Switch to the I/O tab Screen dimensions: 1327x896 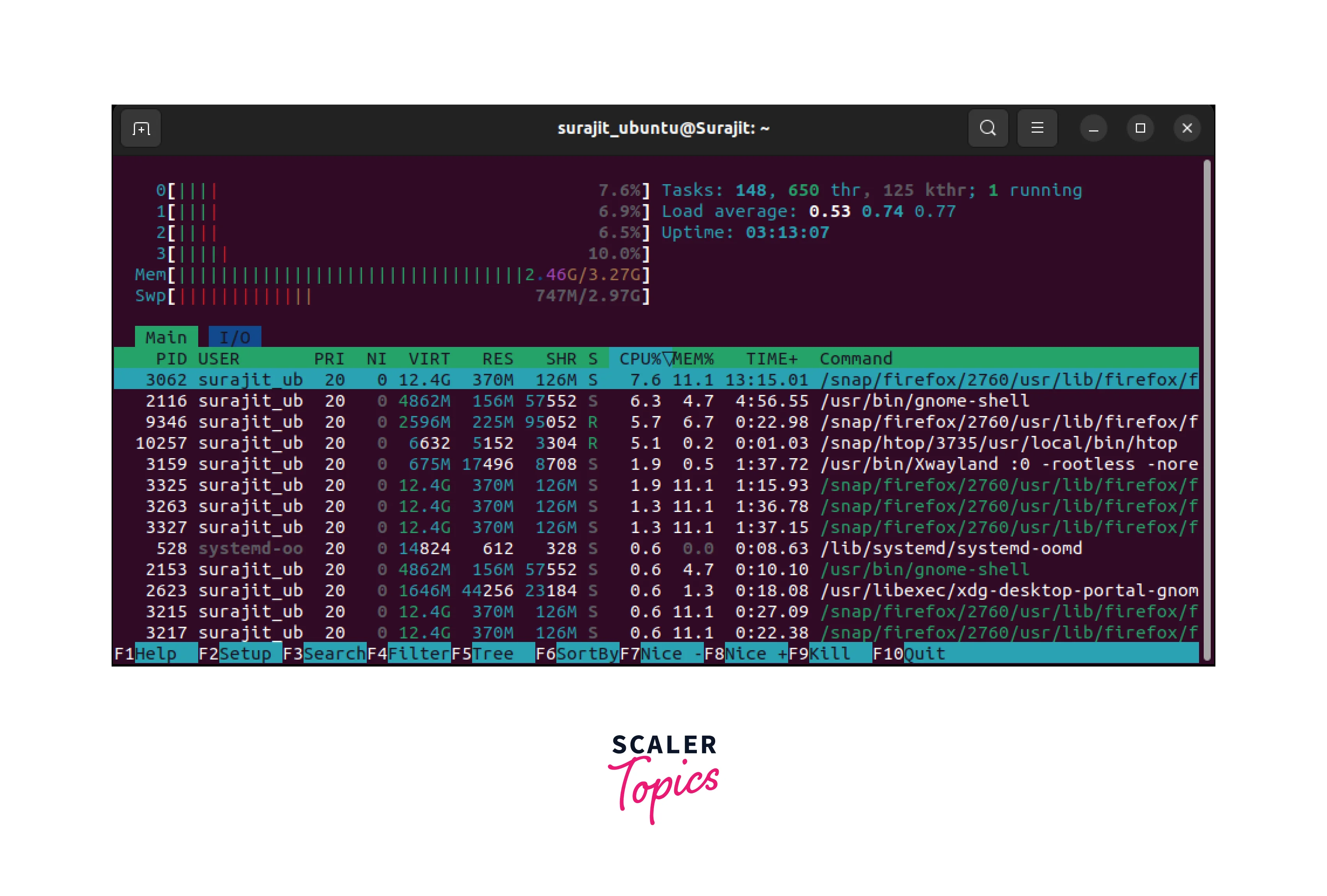(x=234, y=338)
